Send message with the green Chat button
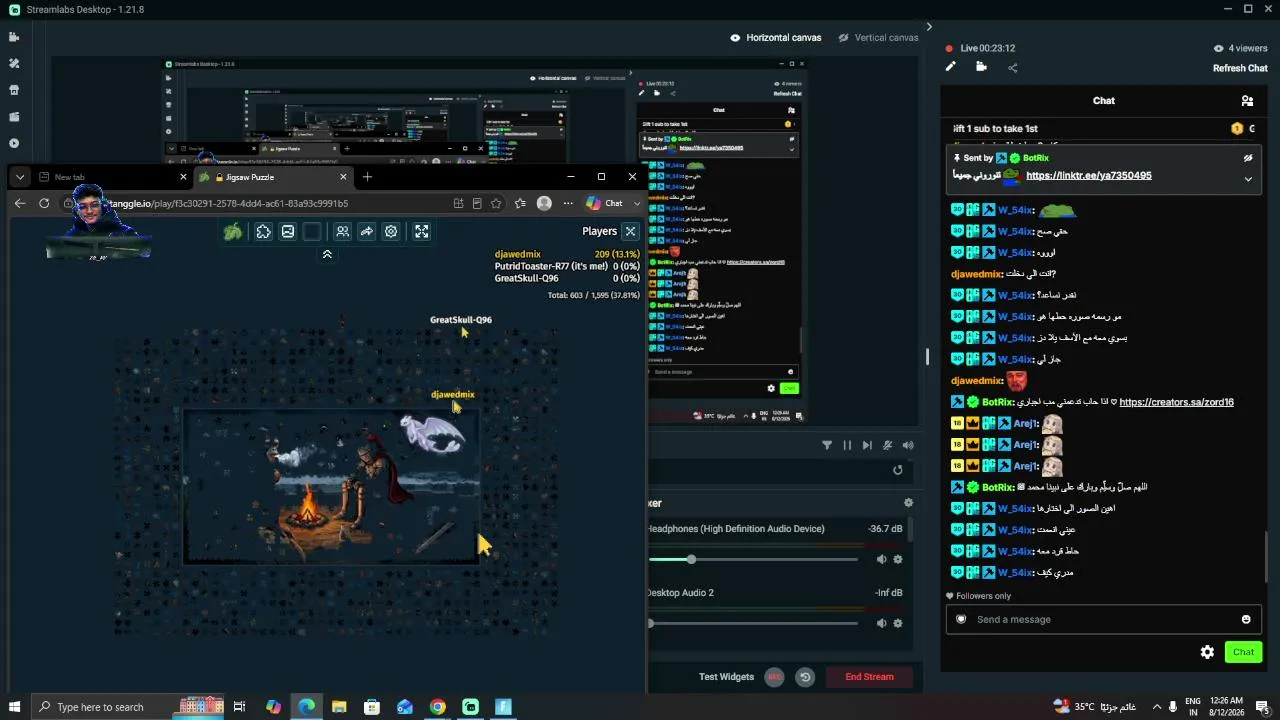Viewport: 1280px width, 720px height. point(1243,652)
